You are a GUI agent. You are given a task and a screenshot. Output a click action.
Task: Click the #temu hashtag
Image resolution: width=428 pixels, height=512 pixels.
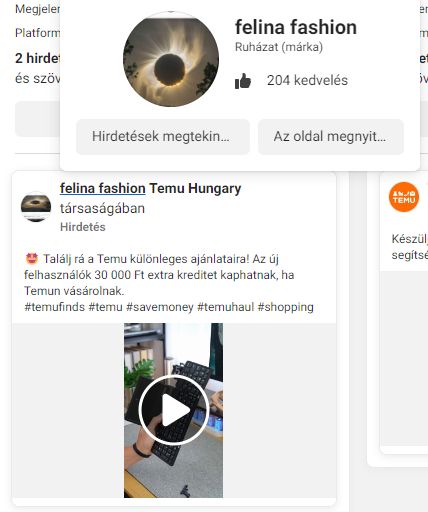[x=105, y=307]
